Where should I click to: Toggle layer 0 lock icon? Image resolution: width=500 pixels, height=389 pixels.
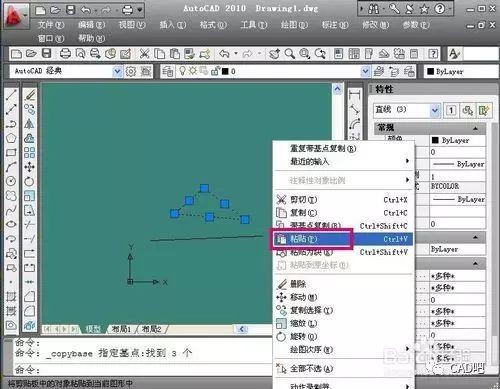[215, 71]
